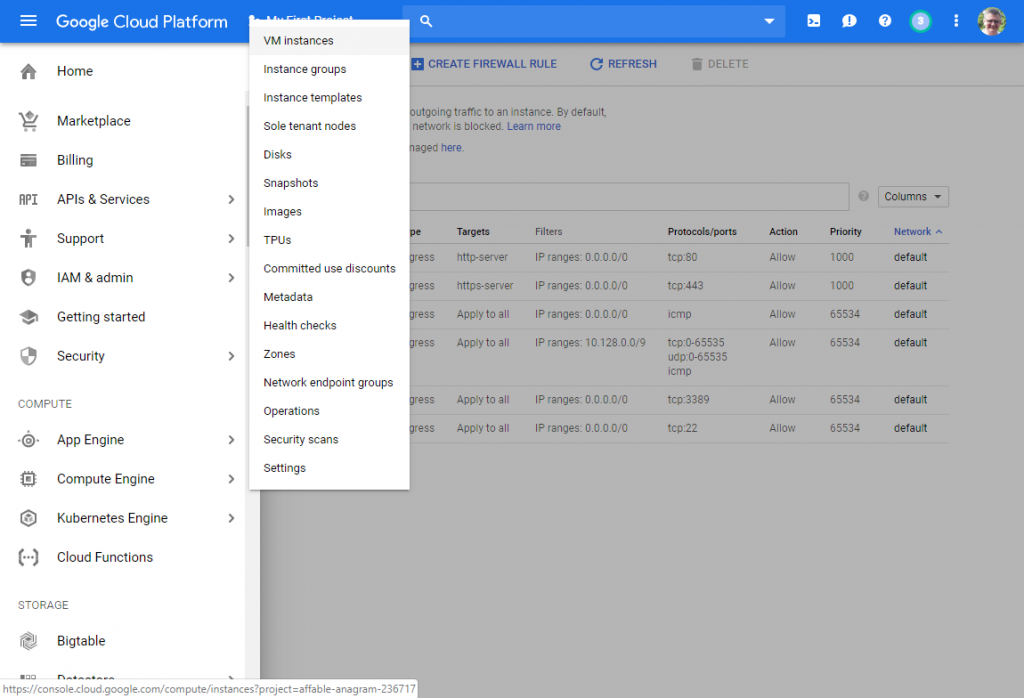Expand App Engine submenu chevron
The width and height of the screenshot is (1024, 698).
pos(231,440)
